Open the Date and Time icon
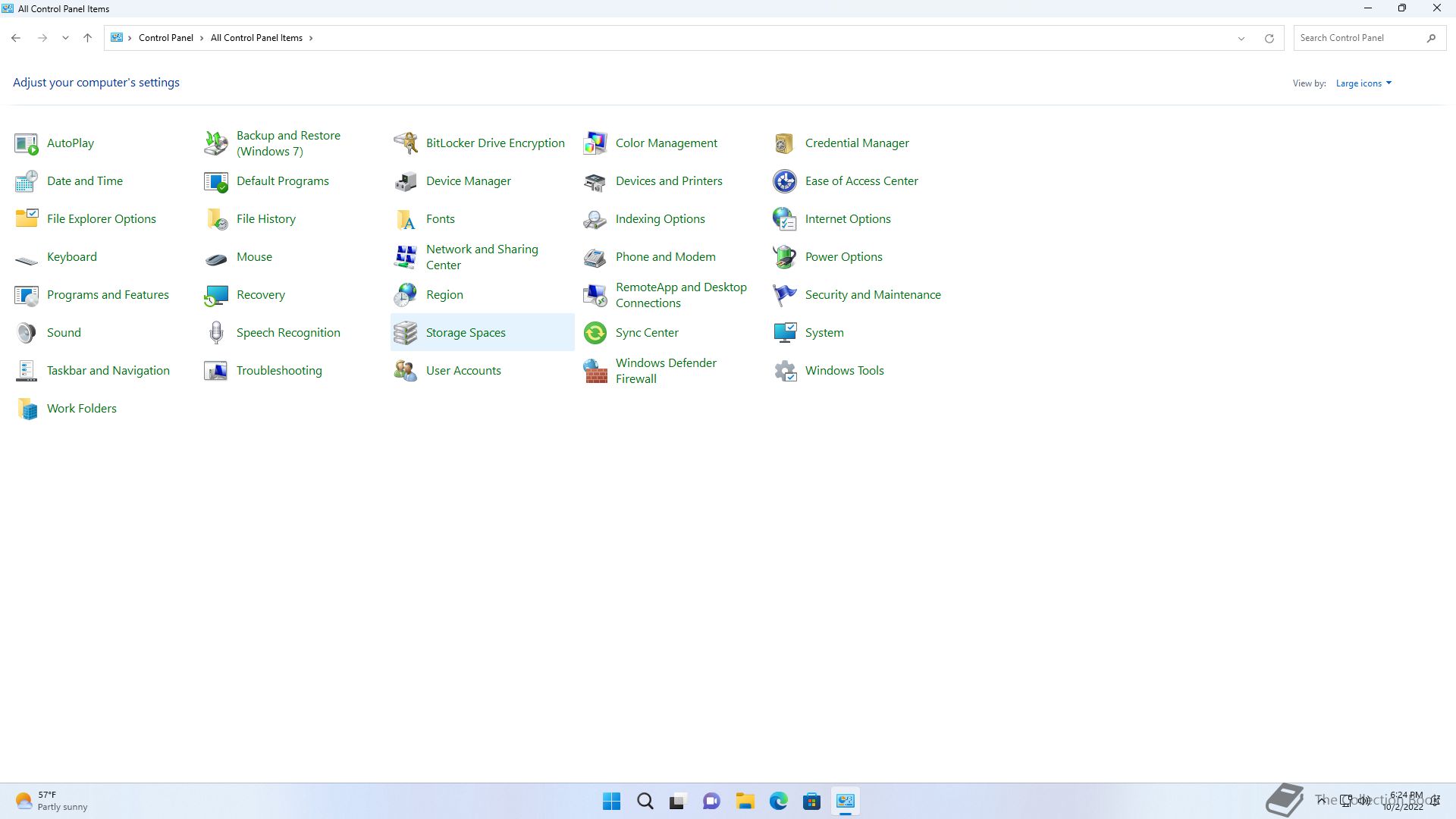The width and height of the screenshot is (1456, 819). (x=27, y=181)
